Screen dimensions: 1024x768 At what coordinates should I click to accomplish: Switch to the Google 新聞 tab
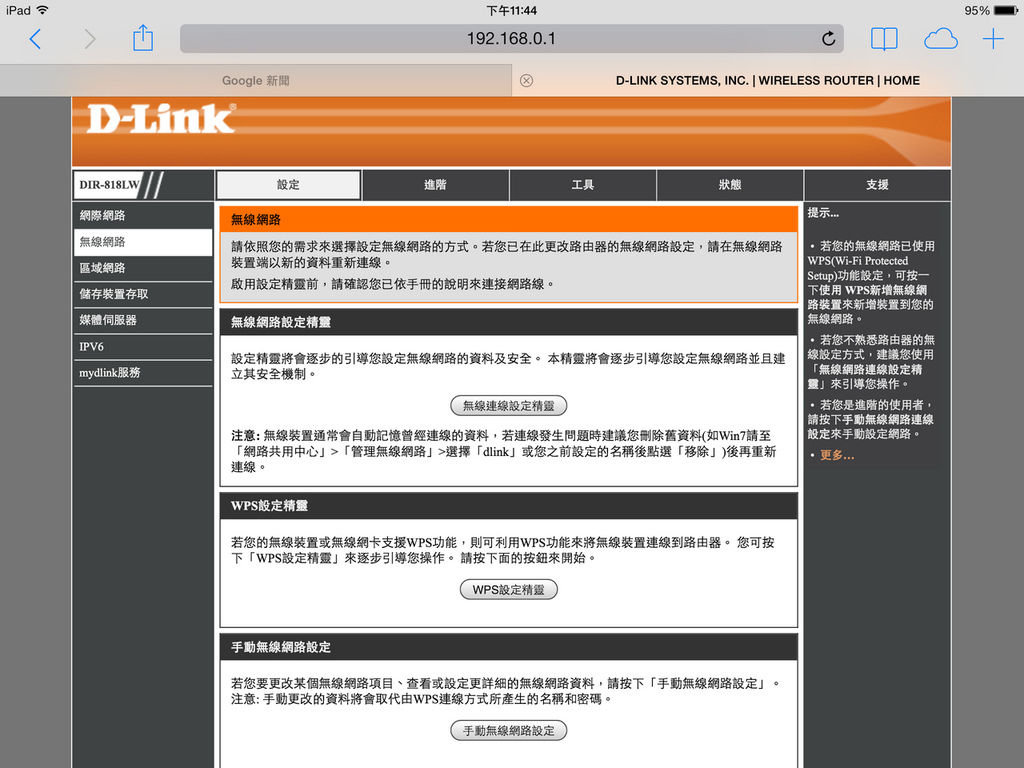tap(255, 80)
